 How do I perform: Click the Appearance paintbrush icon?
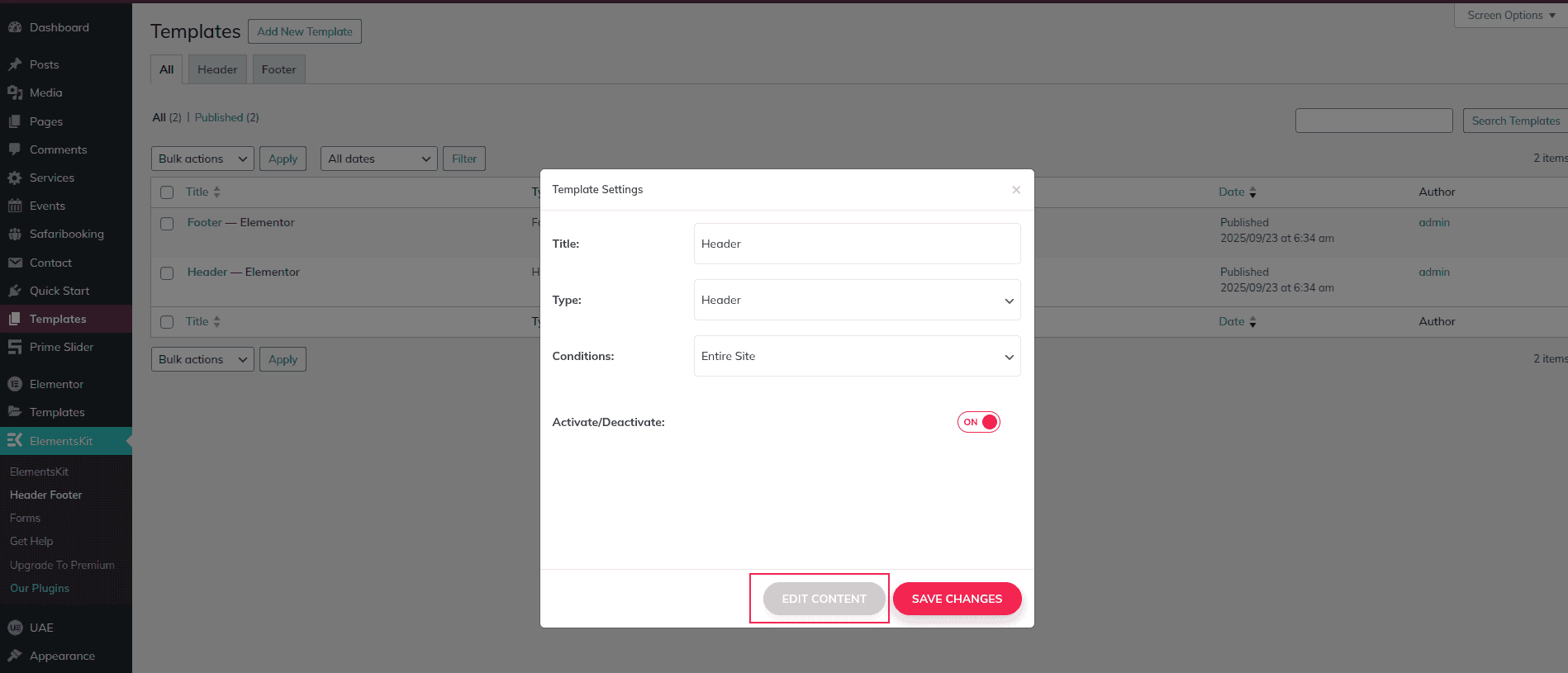point(15,656)
